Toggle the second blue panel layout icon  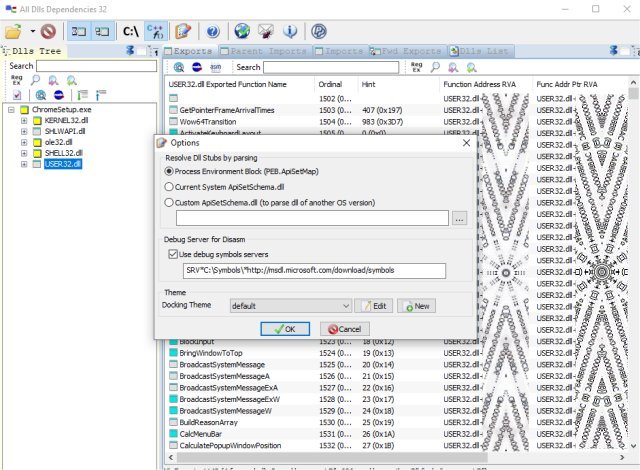(x=102, y=31)
